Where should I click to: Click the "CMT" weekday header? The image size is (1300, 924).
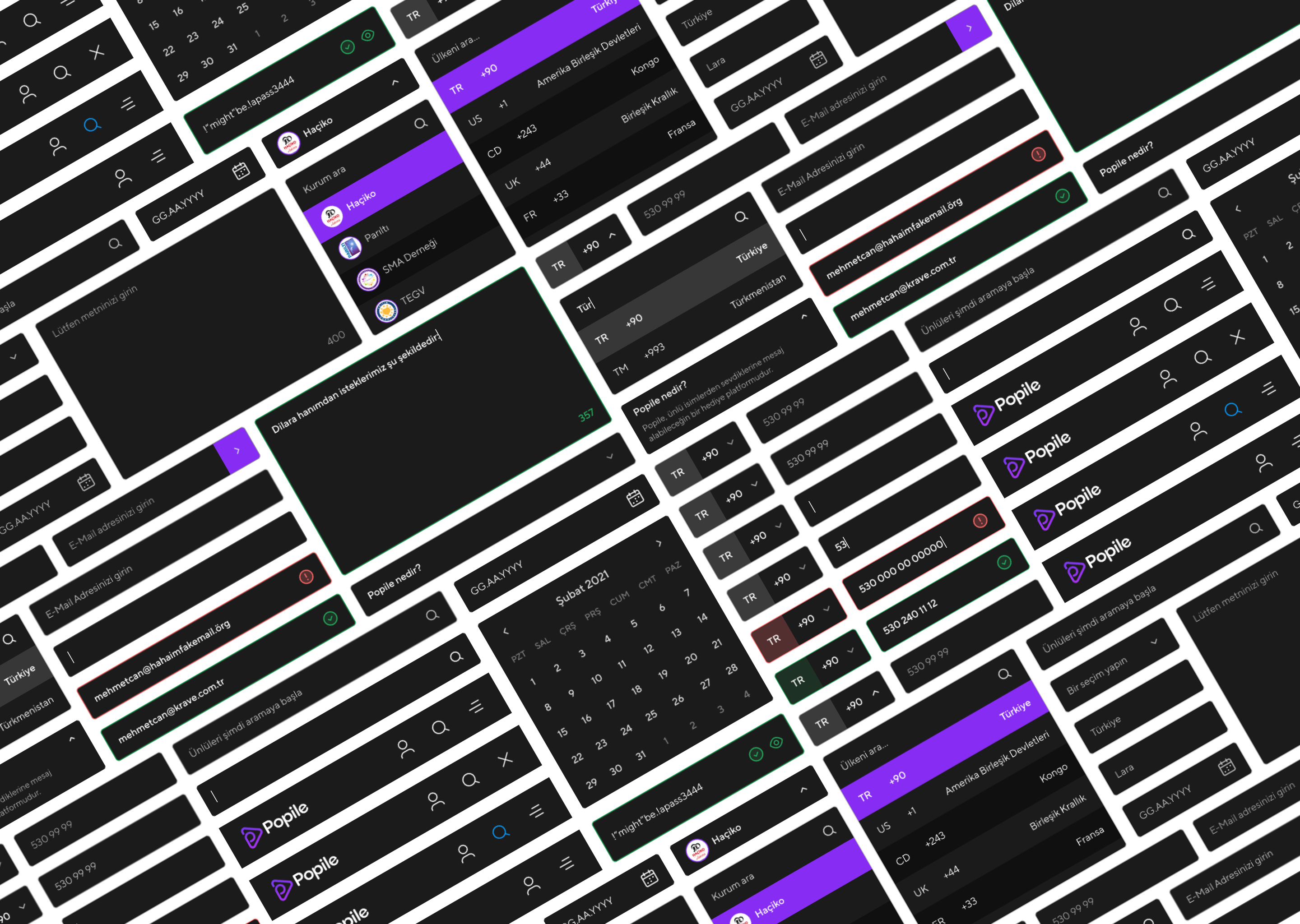coord(647,582)
